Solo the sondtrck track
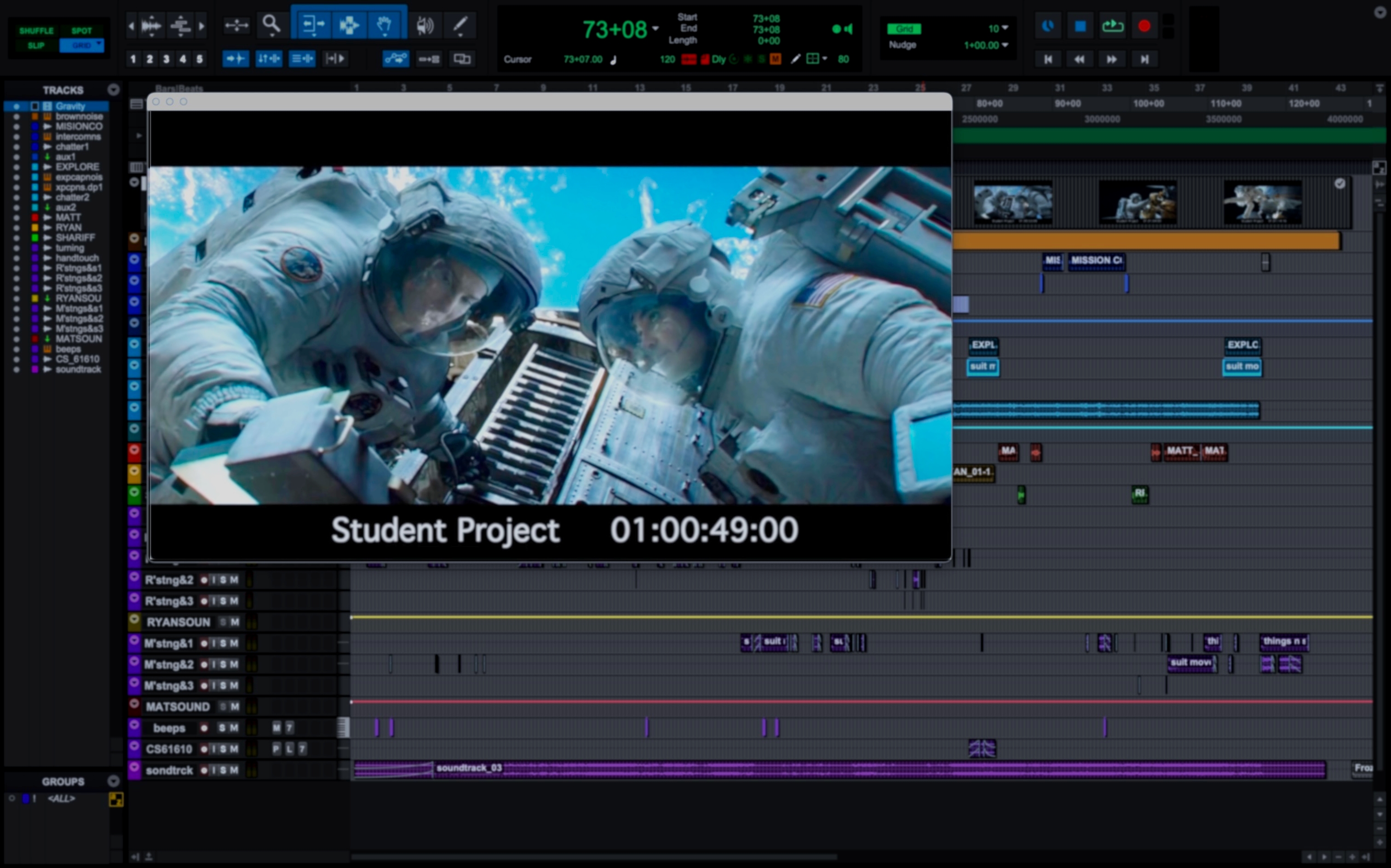1391x868 pixels. [x=224, y=771]
